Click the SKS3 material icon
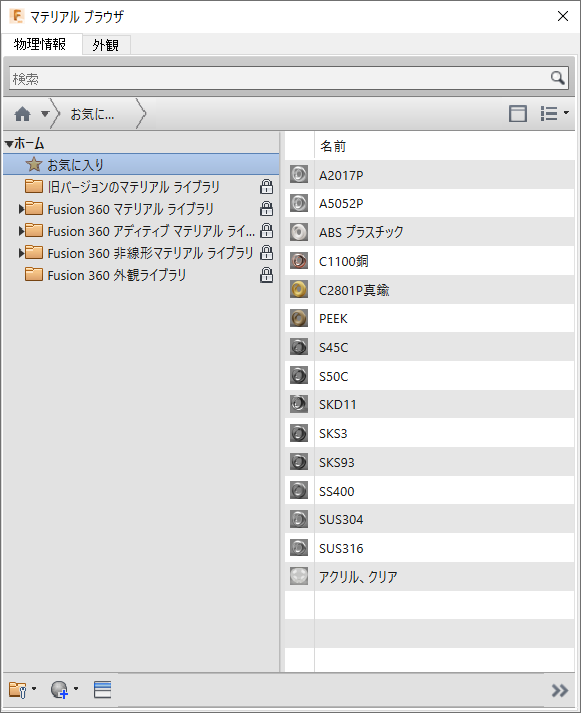 (299, 433)
